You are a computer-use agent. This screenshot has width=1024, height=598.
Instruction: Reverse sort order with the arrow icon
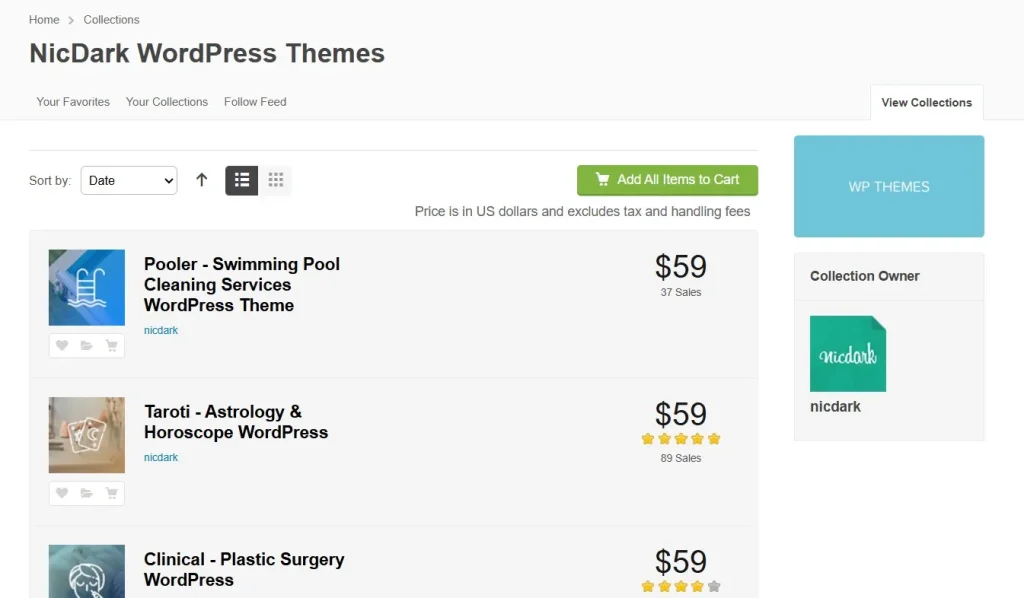(x=202, y=180)
